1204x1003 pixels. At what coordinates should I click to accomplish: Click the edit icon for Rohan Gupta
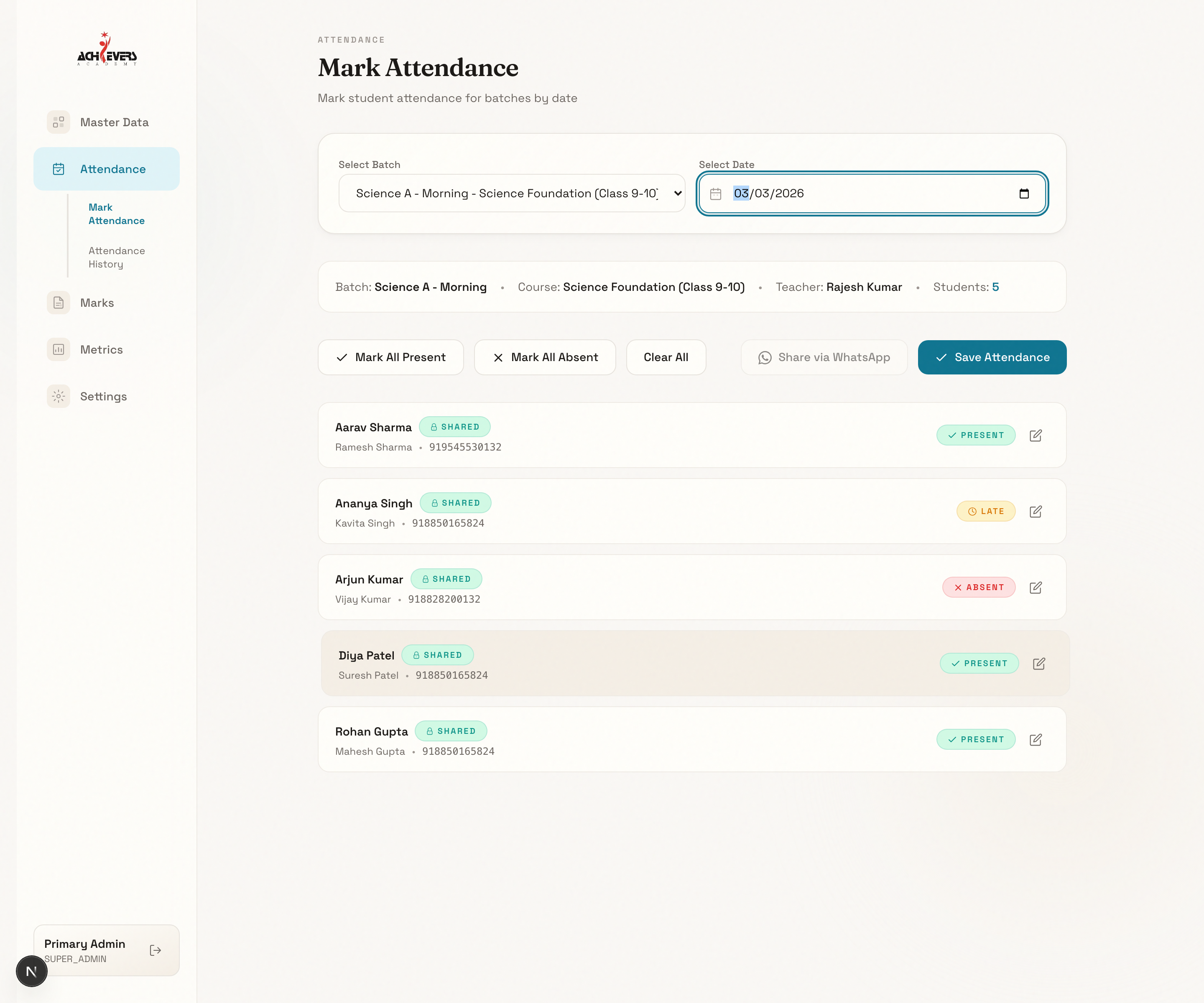[x=1036, y=739]
